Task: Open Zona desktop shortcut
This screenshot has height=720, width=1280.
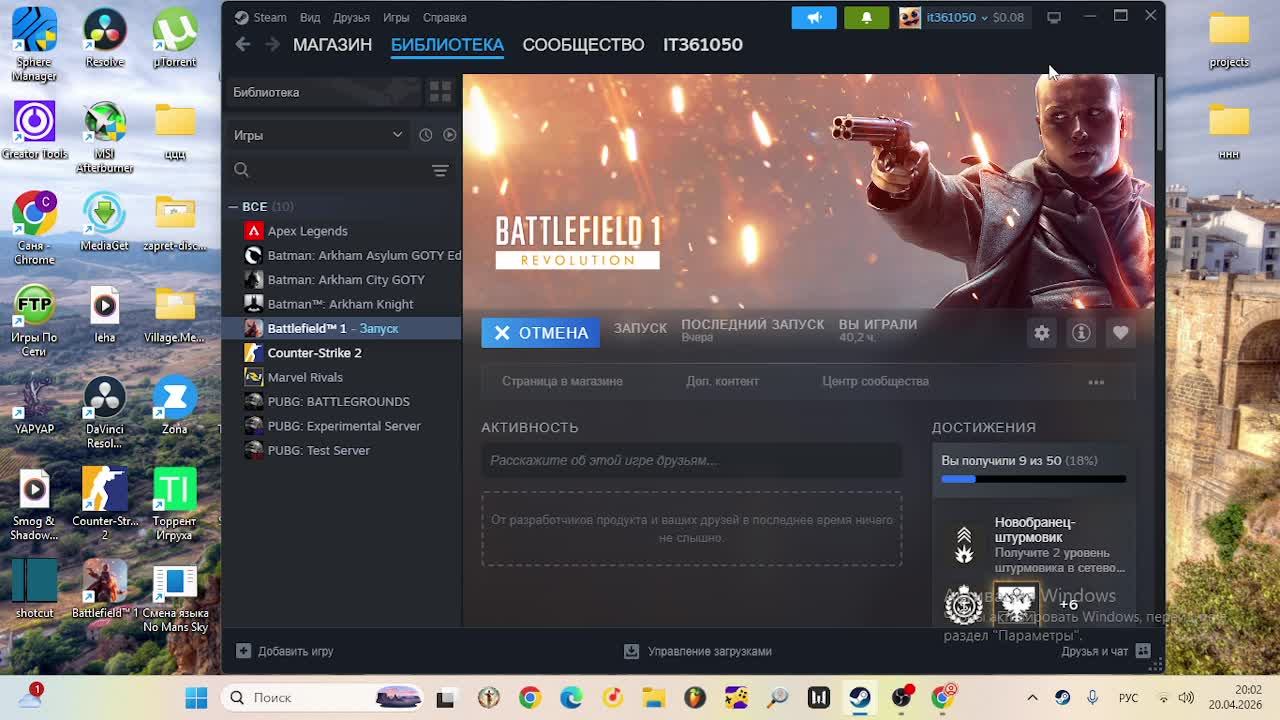Action: pos(175,405)
